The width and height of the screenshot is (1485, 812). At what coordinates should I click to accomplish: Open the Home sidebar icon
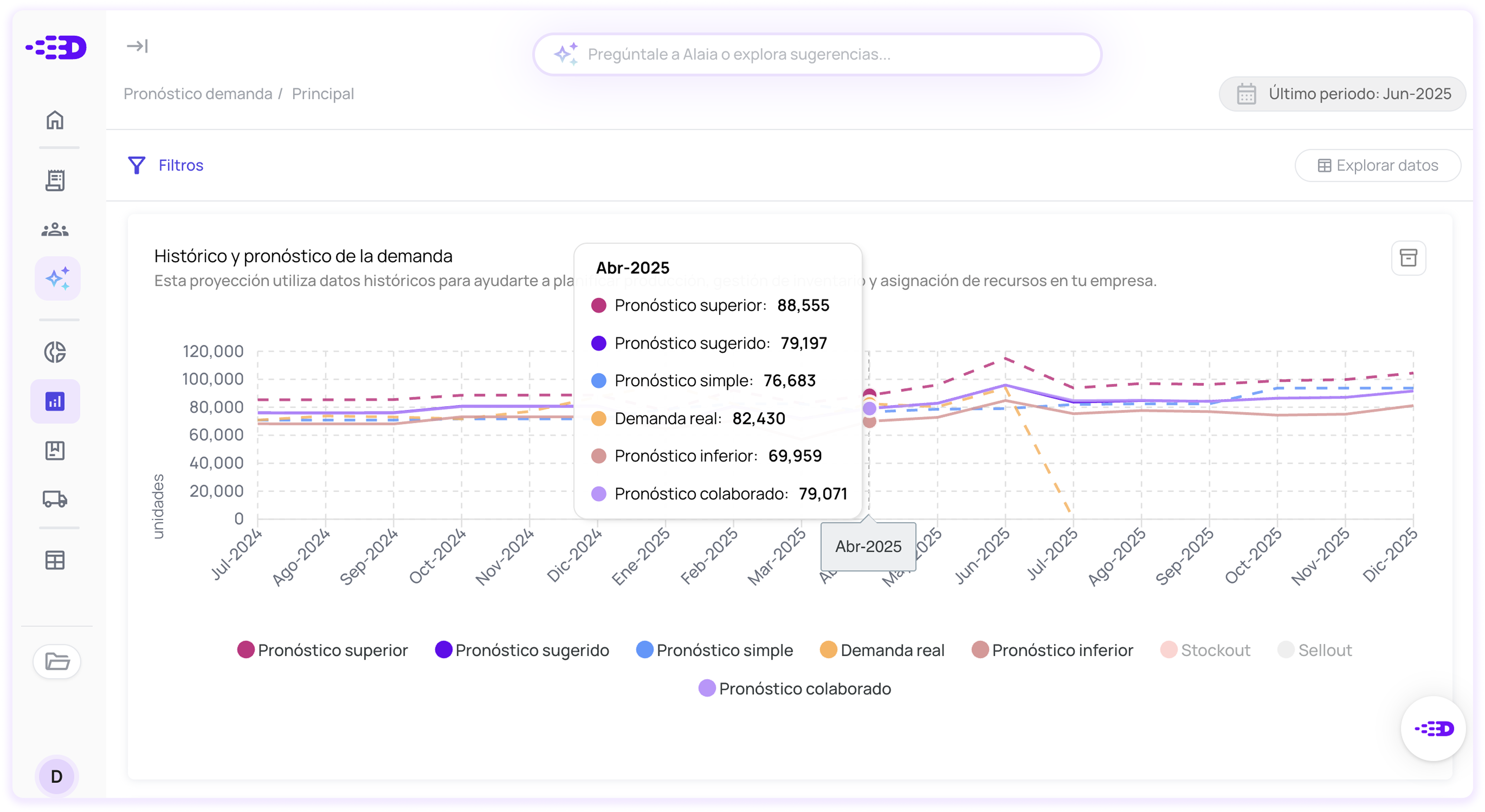pos(55,120)
